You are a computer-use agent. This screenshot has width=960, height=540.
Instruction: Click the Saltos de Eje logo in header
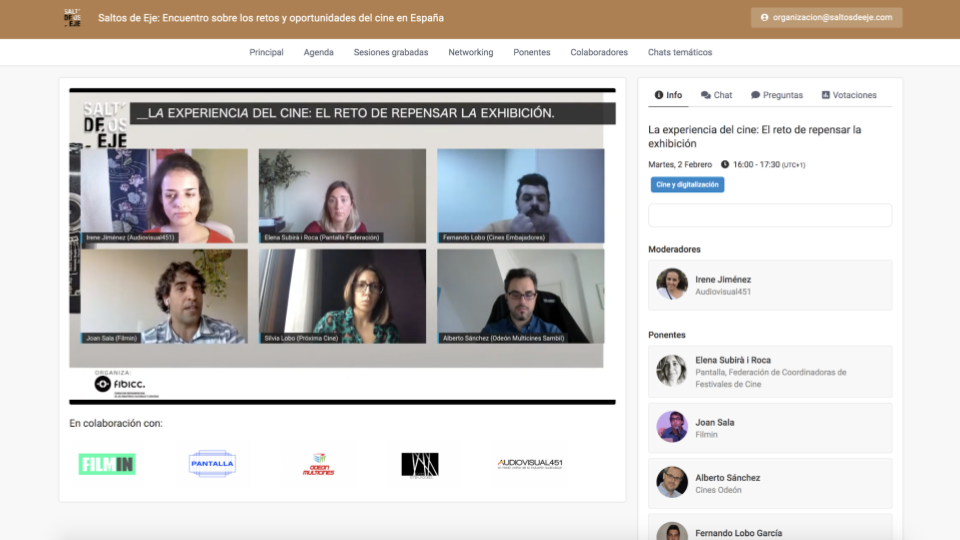72,18
